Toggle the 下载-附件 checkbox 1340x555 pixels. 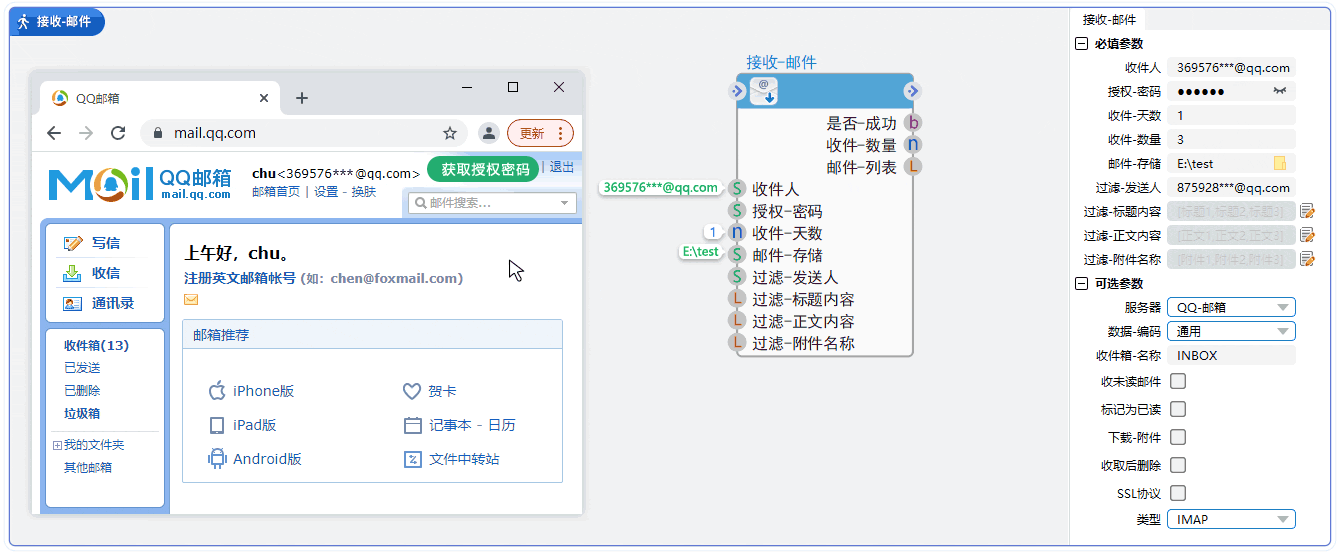click(1178, 437)
